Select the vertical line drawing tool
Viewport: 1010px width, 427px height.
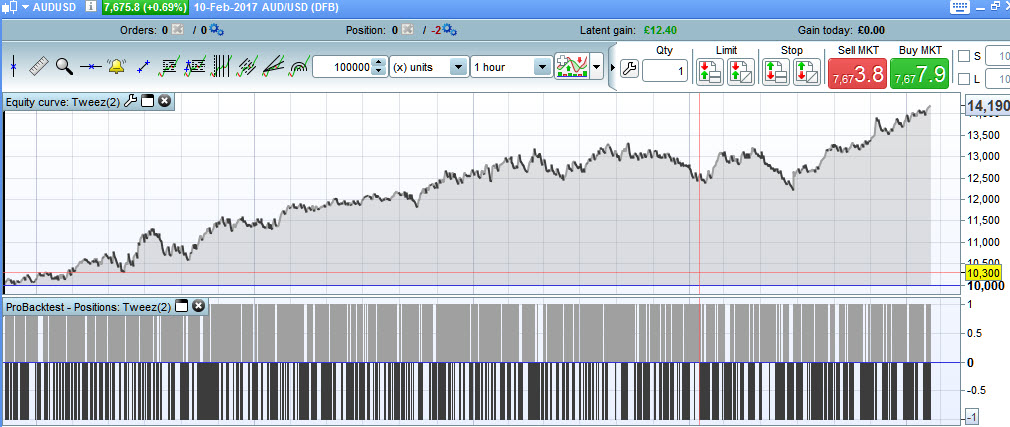tap(14, 66)
